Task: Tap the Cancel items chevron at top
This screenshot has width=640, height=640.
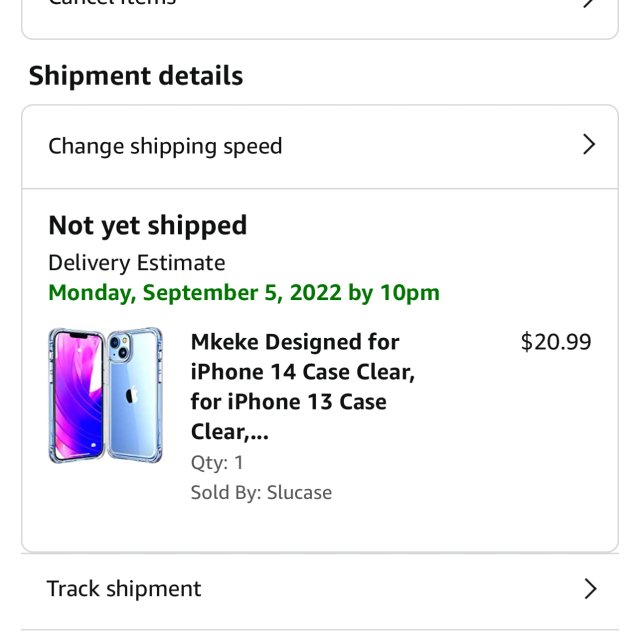Action: click(x=590, y=3)
